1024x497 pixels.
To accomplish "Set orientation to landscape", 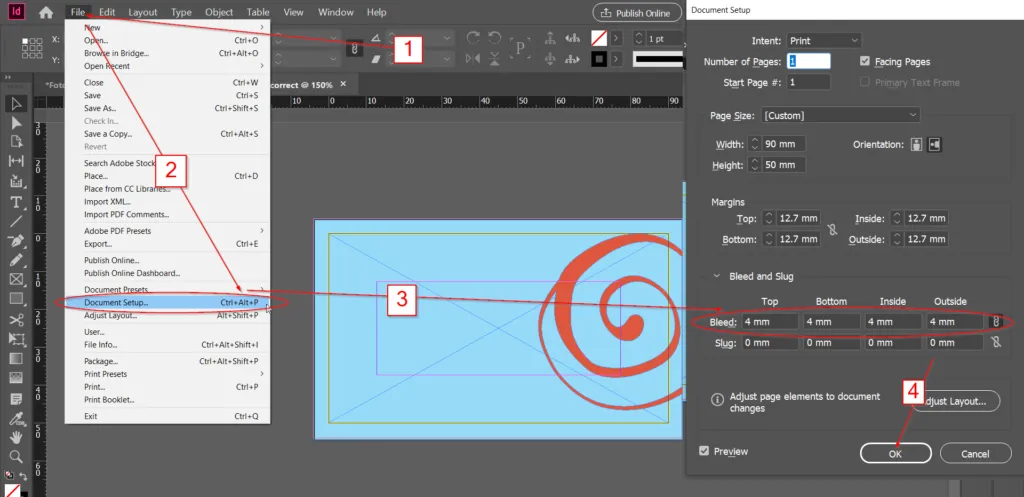I will click(x=934, y=145).
